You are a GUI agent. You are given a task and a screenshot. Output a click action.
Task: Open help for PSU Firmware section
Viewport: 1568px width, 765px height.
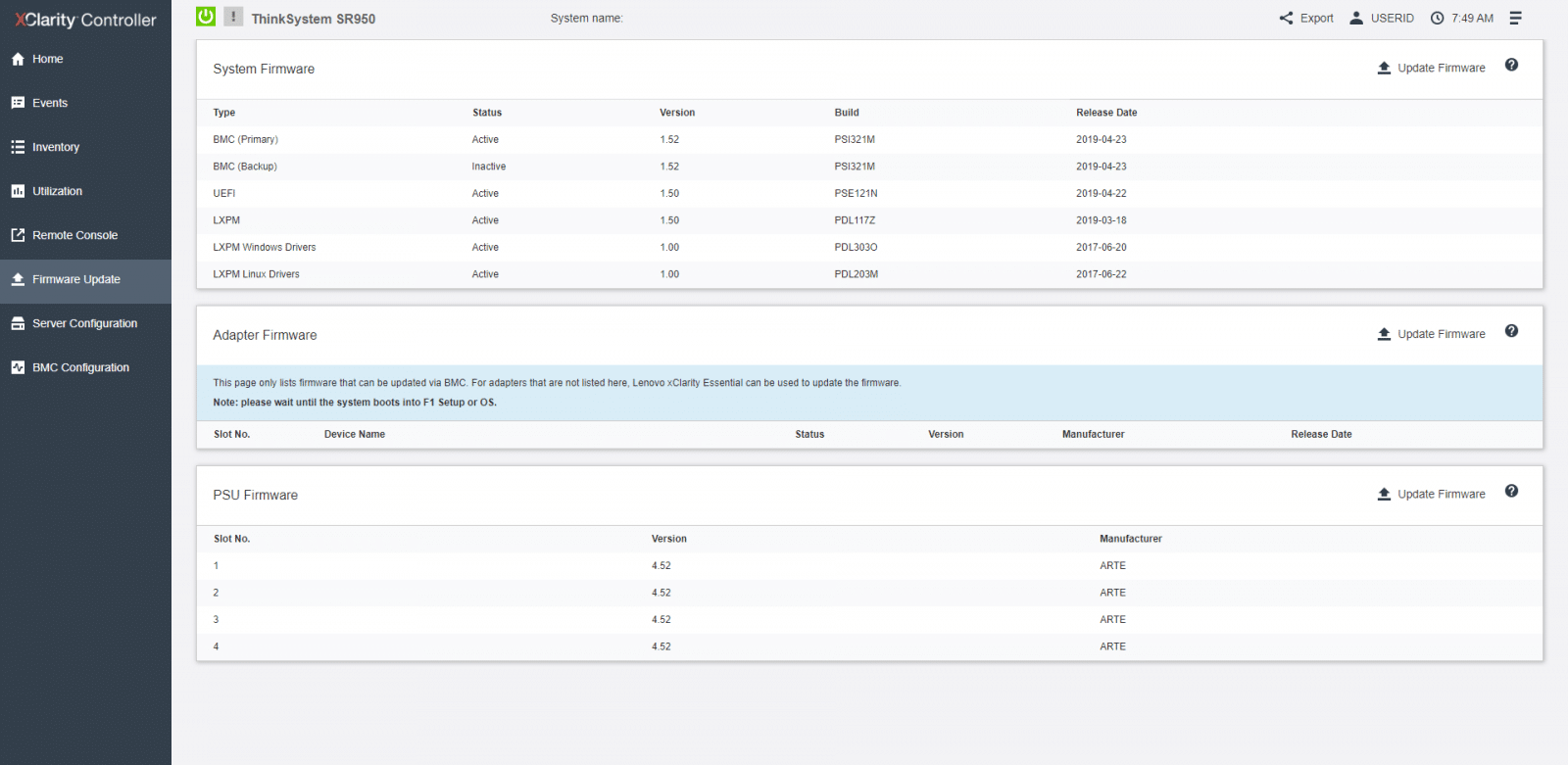coord(1511,491)
